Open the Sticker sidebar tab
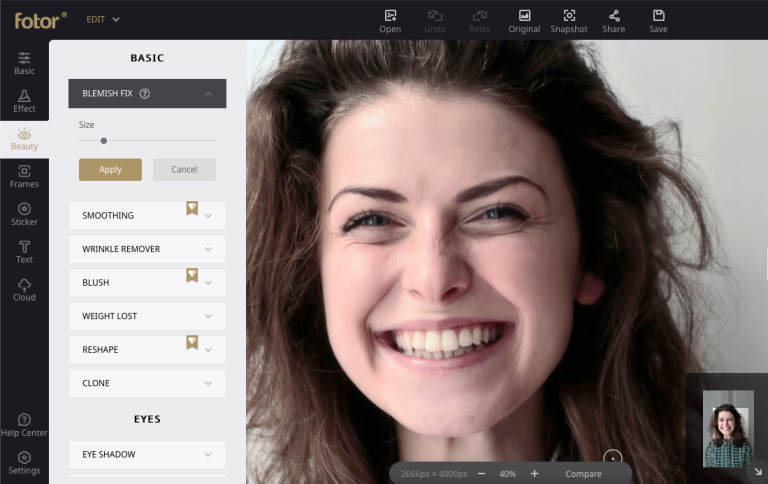 [x=24, y=215]
